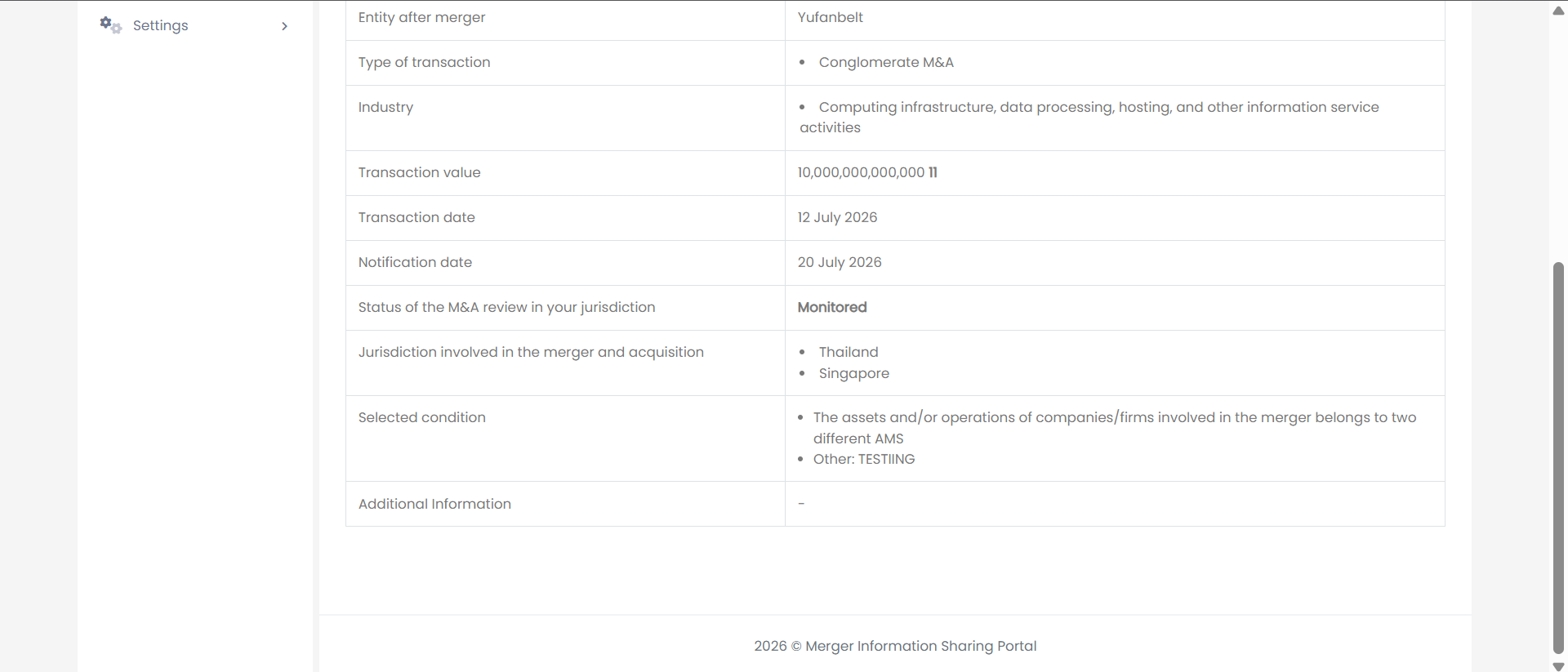The height and width of the screenshot is (672, 1568).
Task: Click the Other: TESTIING condition item
Action: [x=864, y=460]
